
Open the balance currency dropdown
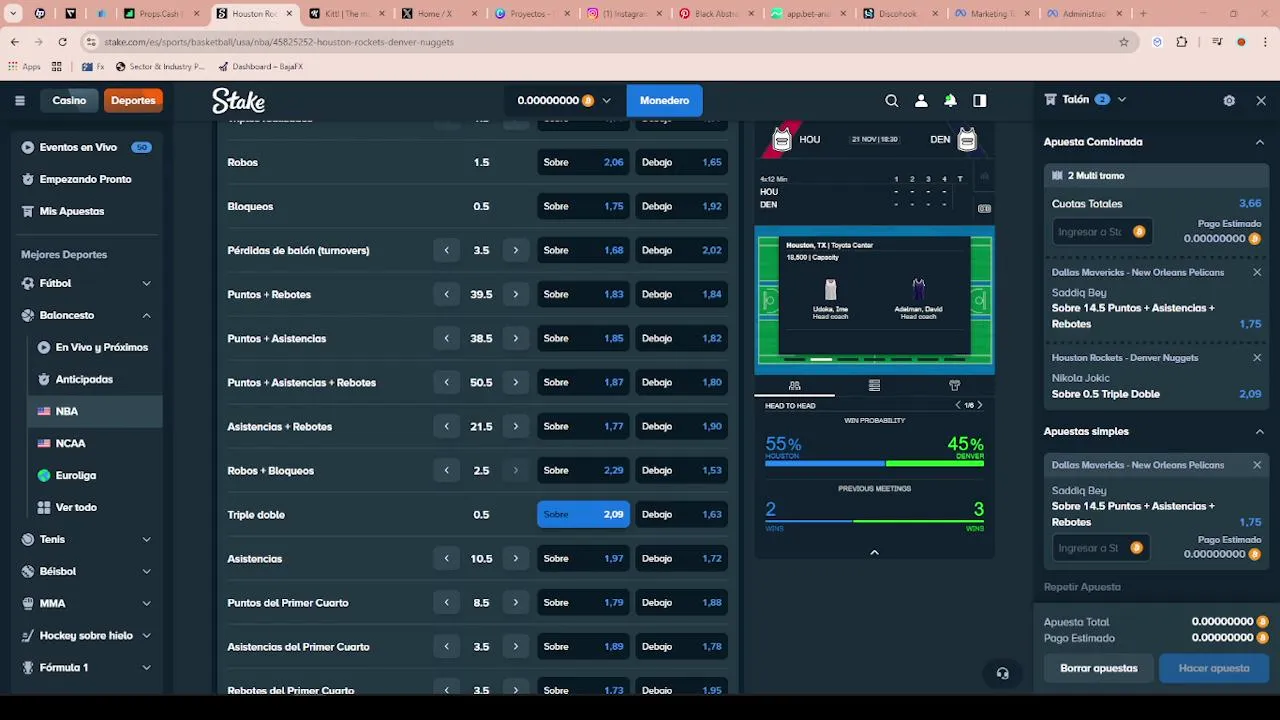pos(564,100)
